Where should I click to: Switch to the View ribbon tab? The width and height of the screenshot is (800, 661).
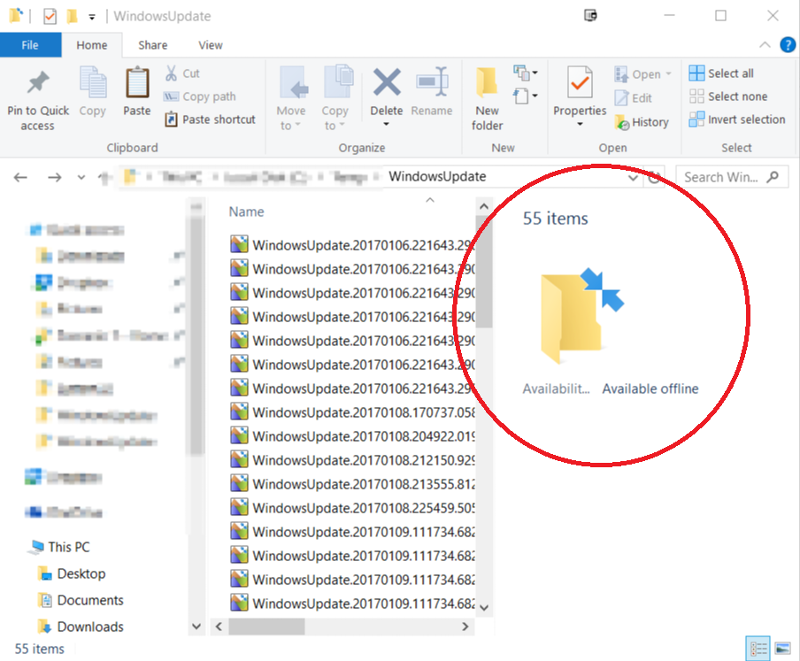(210, 45)
